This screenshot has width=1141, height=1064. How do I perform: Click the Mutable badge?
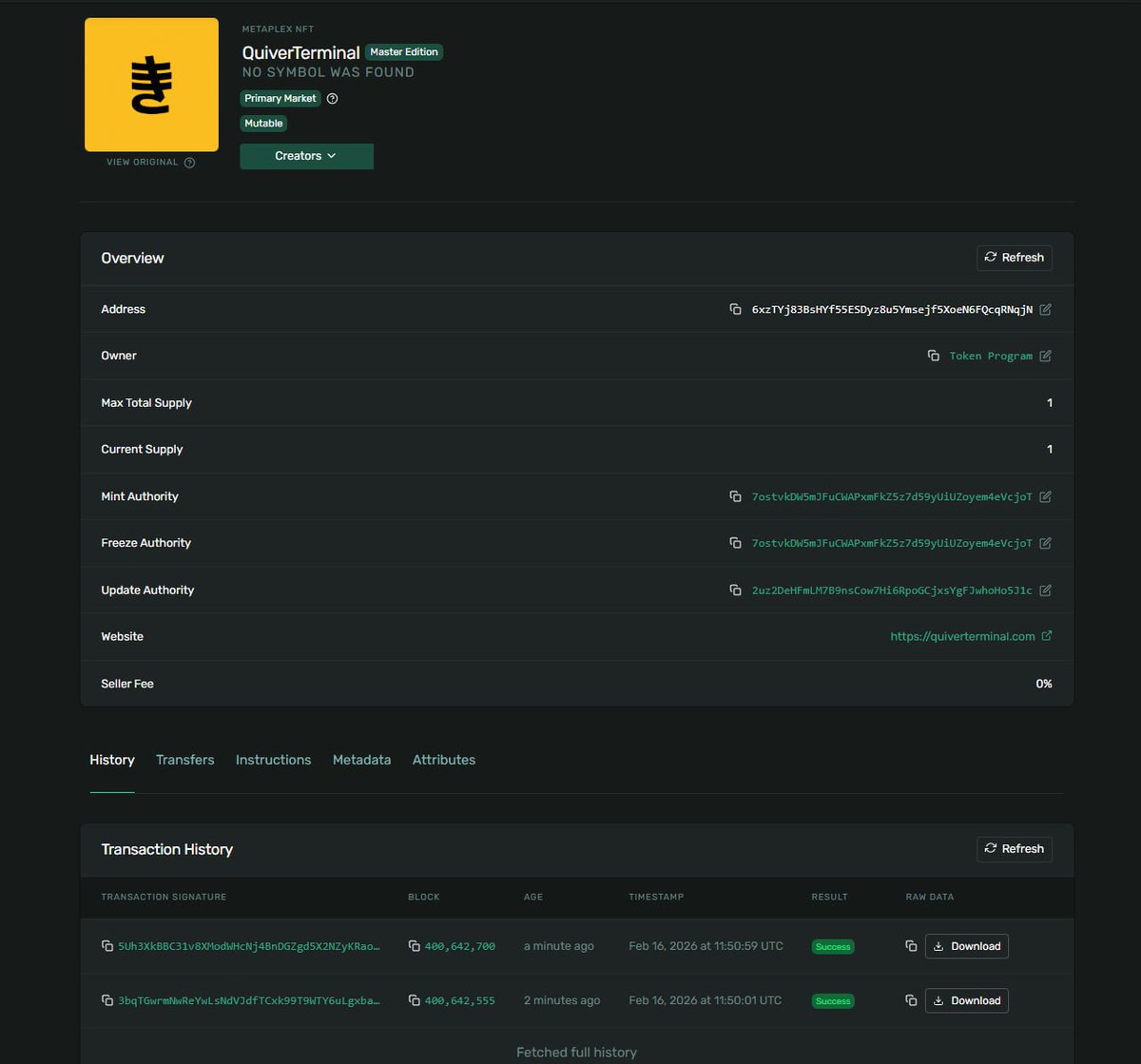click(263, 124)
